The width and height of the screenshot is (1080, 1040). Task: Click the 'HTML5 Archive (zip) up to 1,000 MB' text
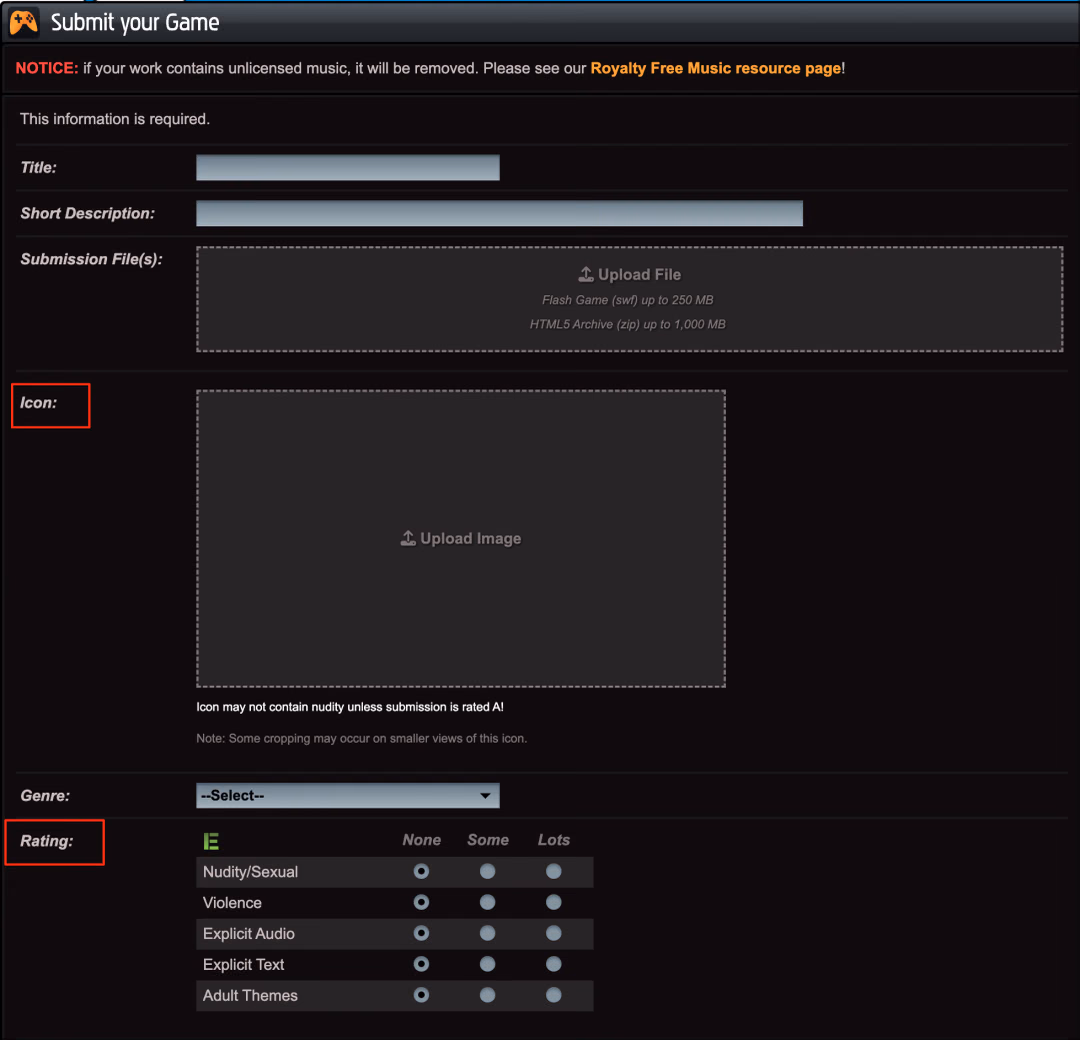(x=627, y=324)
